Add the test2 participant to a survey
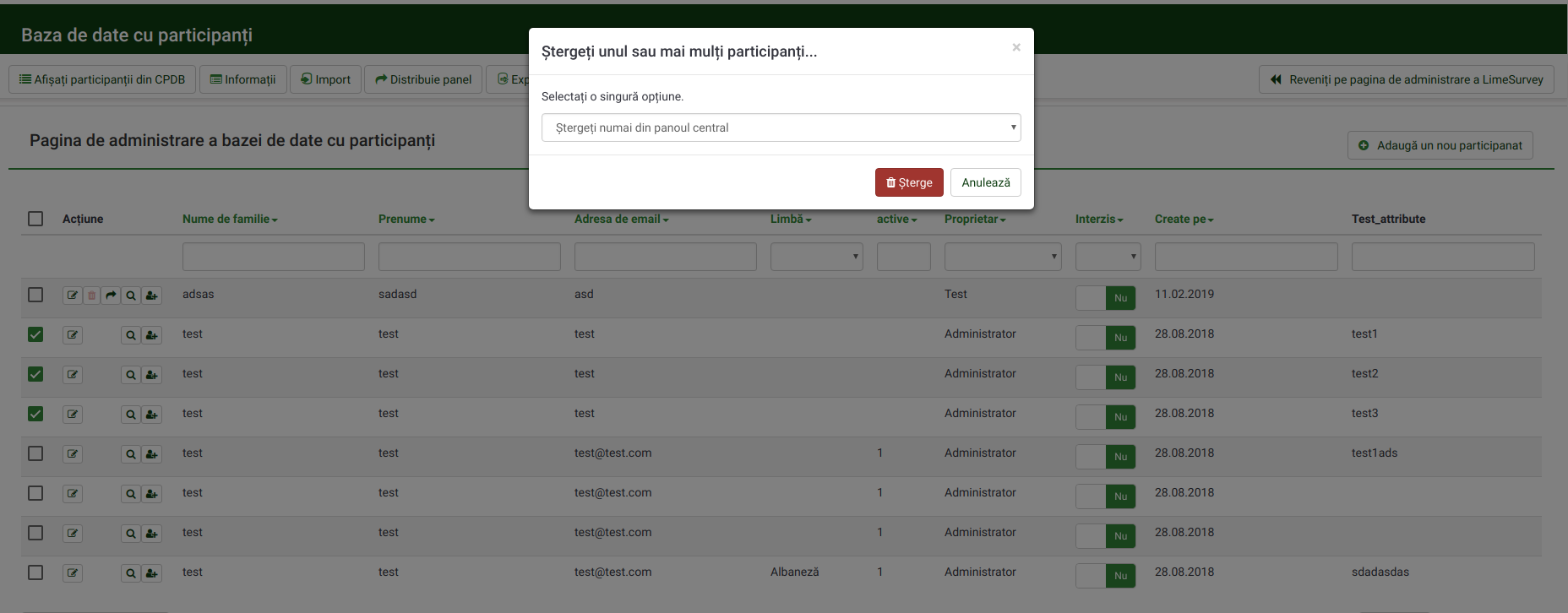 pos(151,375)
